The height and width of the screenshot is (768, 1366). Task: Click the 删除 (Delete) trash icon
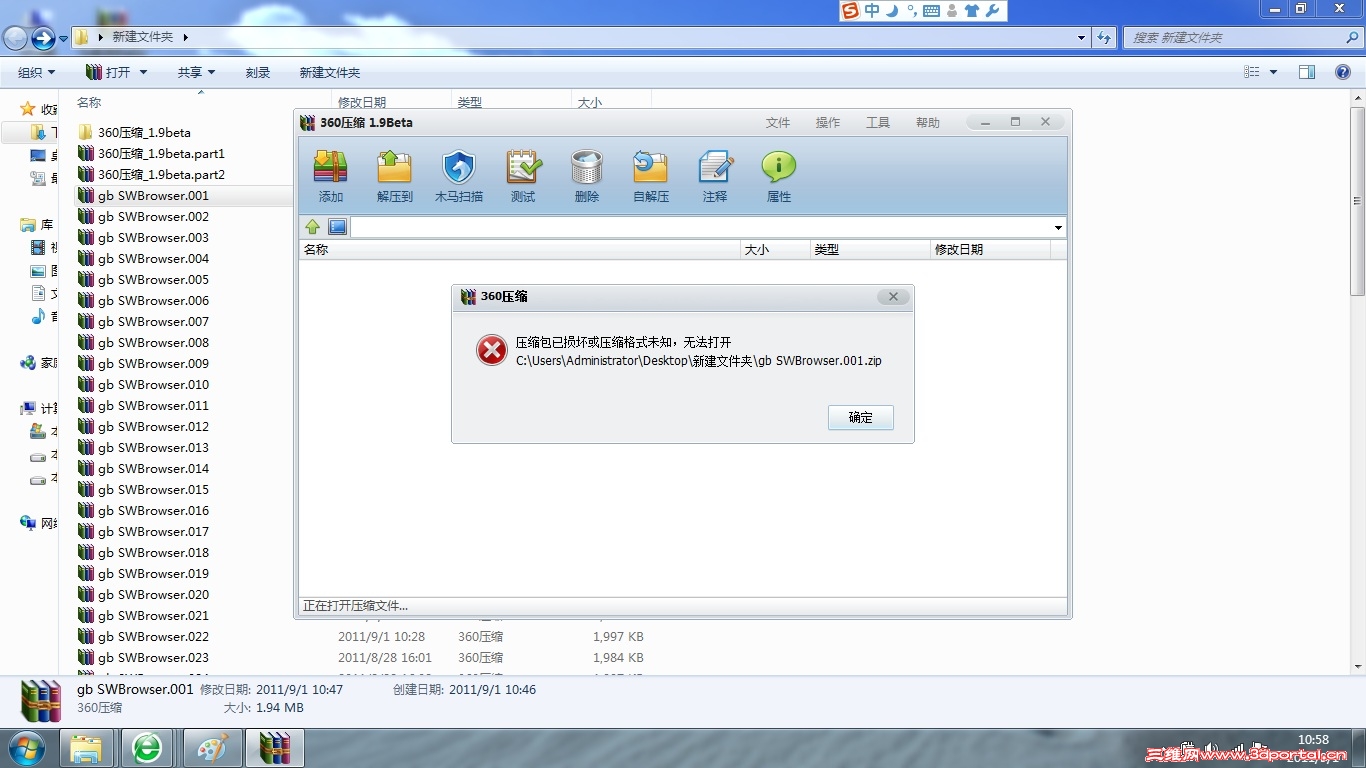(587, 175)
